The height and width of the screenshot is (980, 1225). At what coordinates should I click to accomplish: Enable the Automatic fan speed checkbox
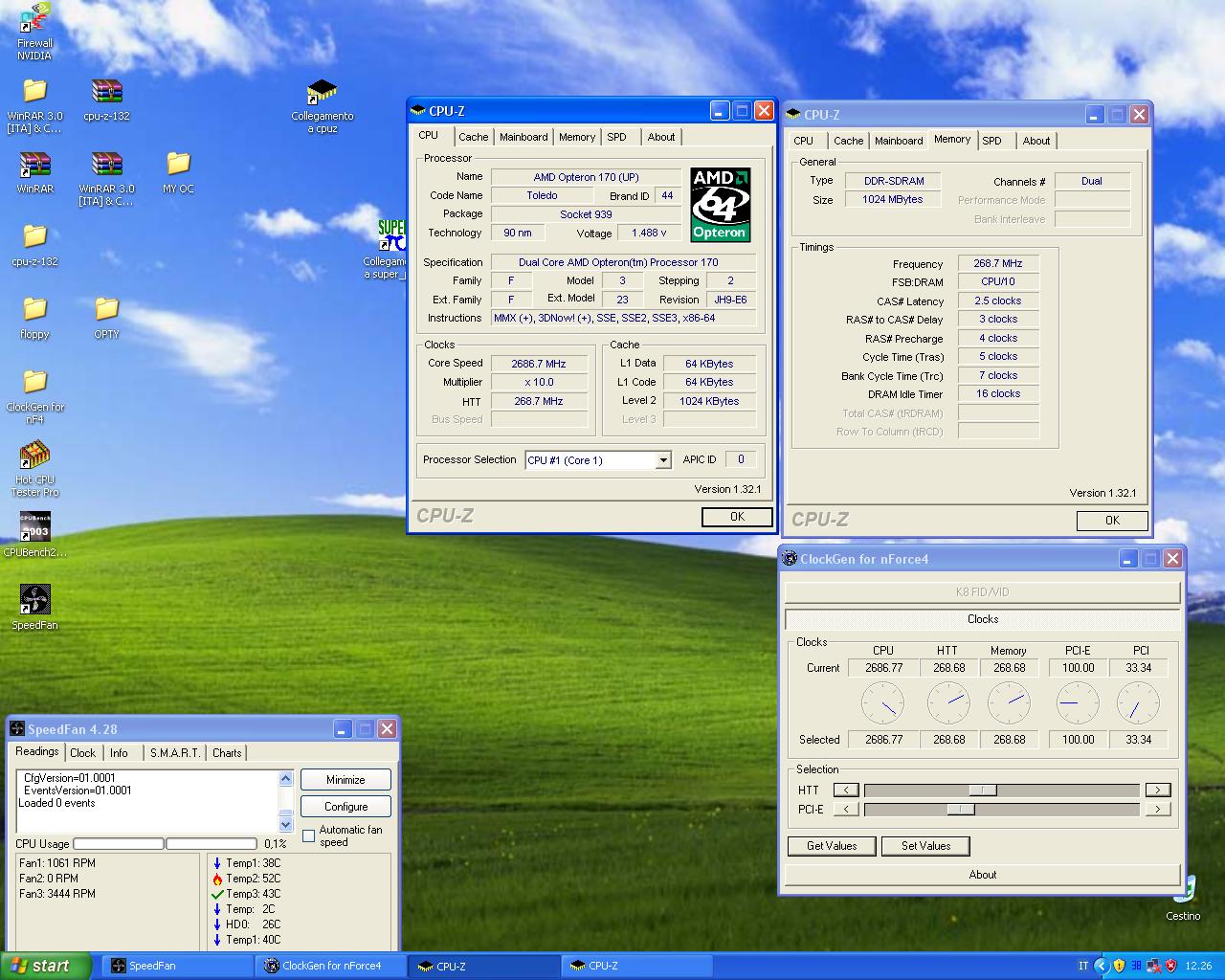[309, 835]
